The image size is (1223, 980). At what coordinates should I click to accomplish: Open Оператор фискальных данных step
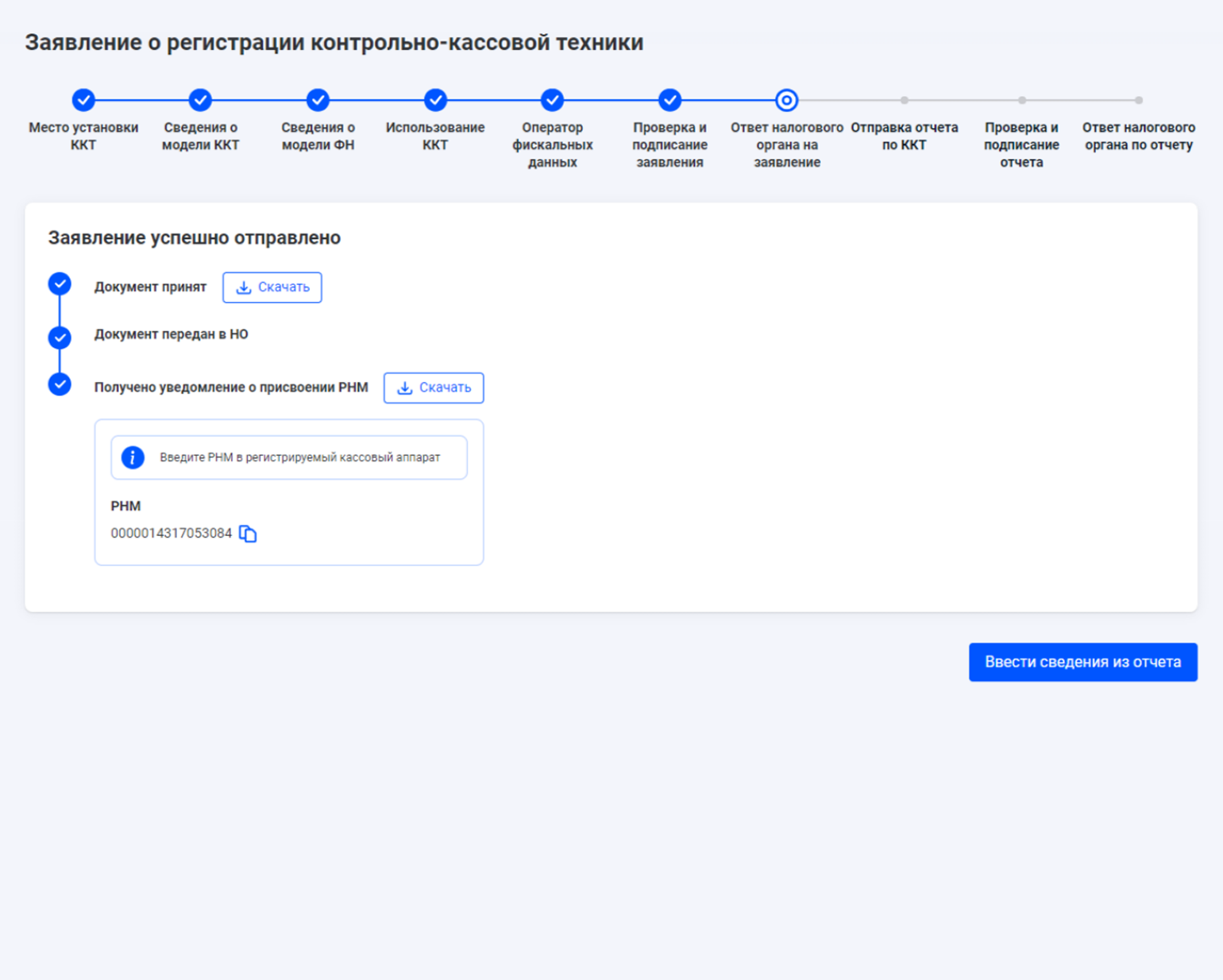[552, 100]
